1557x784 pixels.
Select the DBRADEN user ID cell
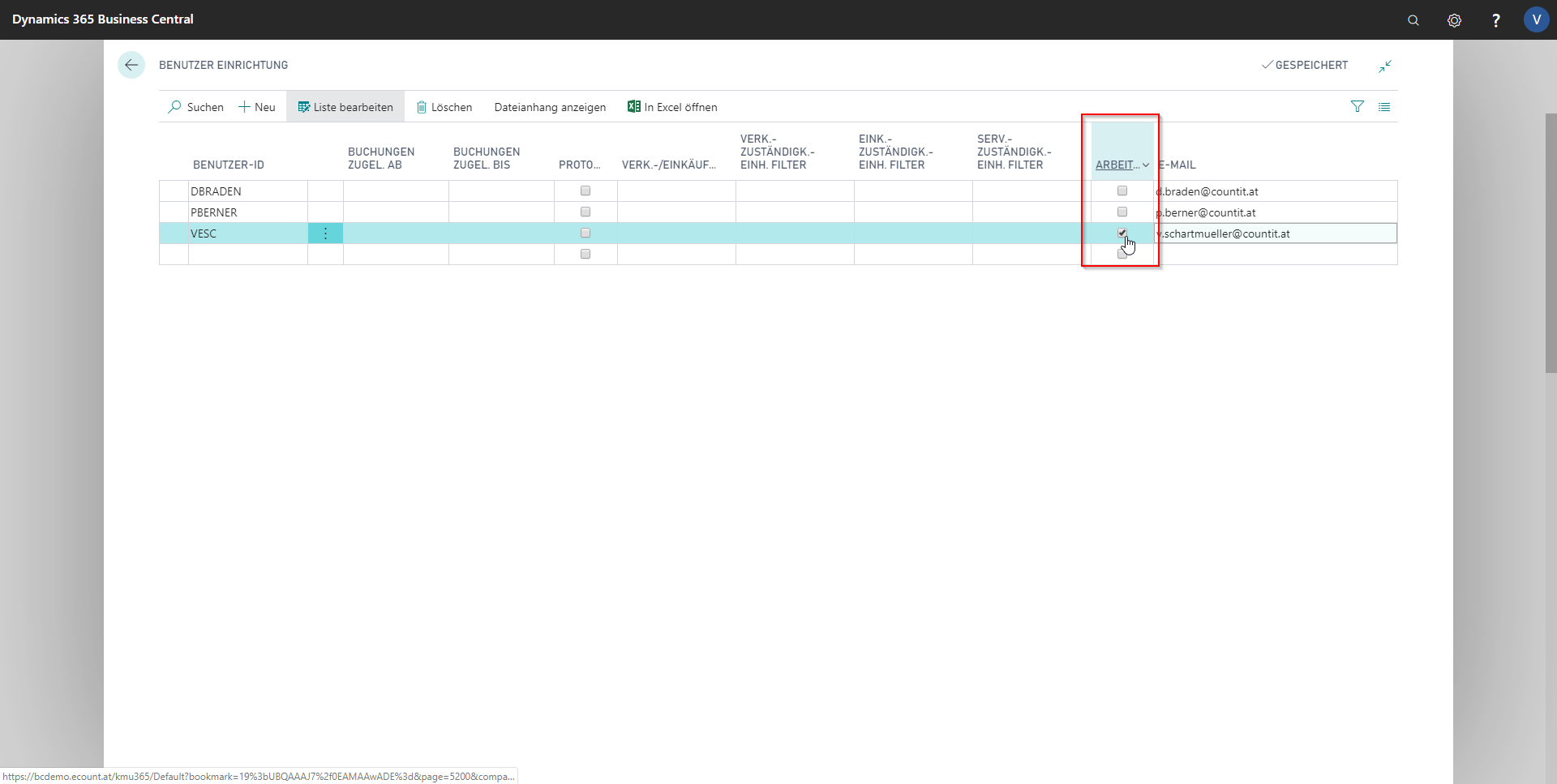click(x=247, y=191)
